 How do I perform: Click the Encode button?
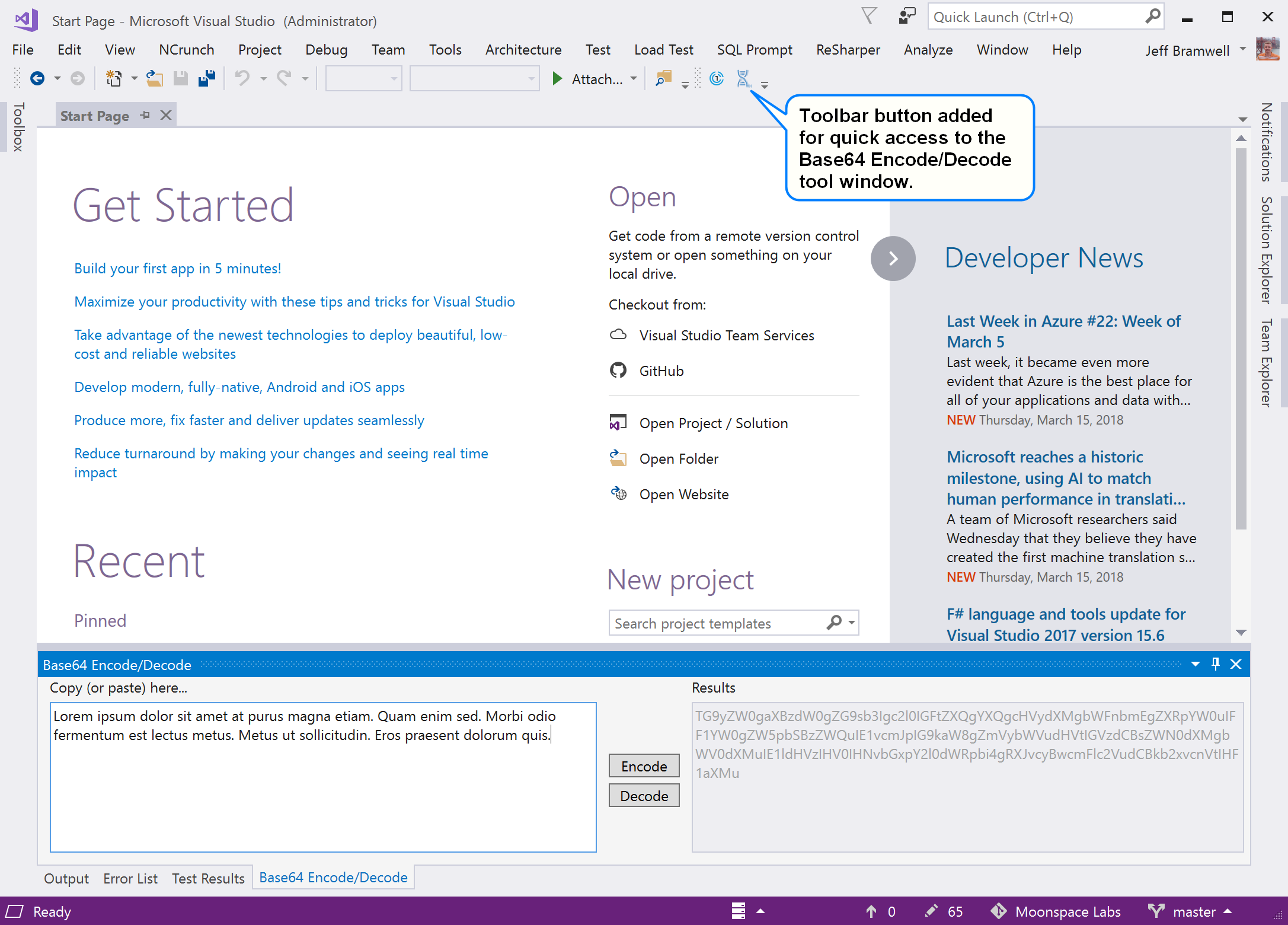point(644,766)
